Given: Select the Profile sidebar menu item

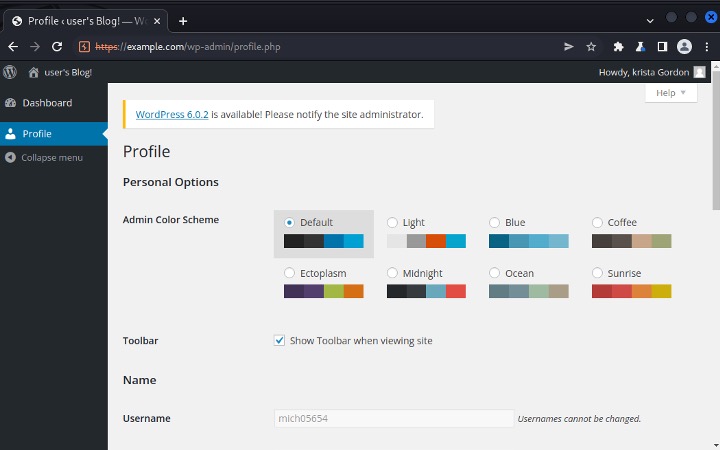Looking at the screenshot, I should click(x=37, y=134).
